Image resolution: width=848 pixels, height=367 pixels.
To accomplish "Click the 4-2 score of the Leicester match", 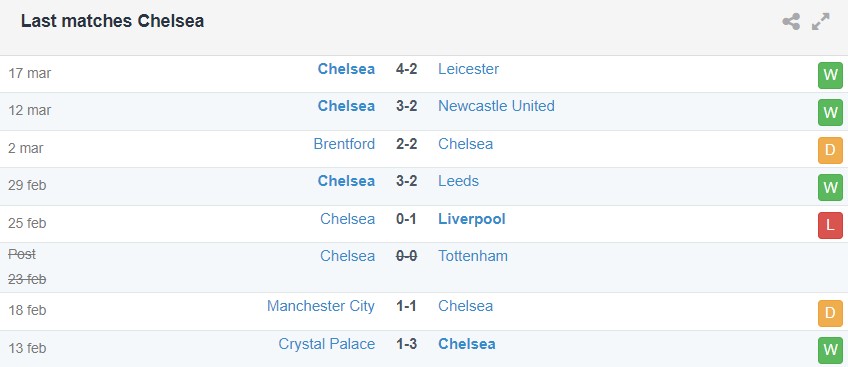I will [x=406, y=69].
